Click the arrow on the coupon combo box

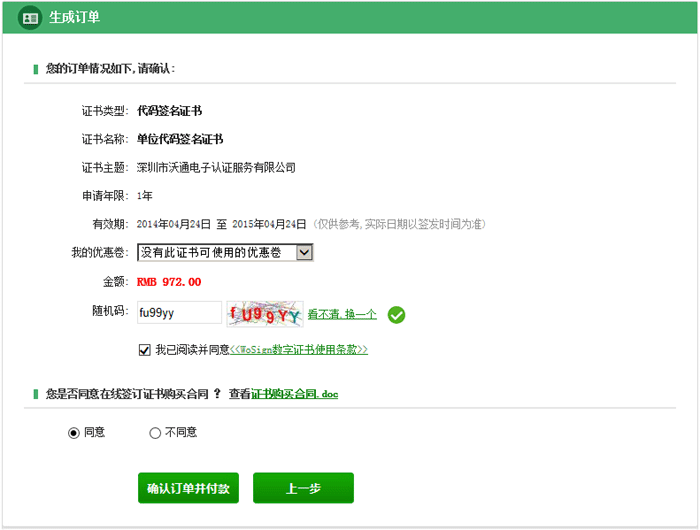point(305,253)
